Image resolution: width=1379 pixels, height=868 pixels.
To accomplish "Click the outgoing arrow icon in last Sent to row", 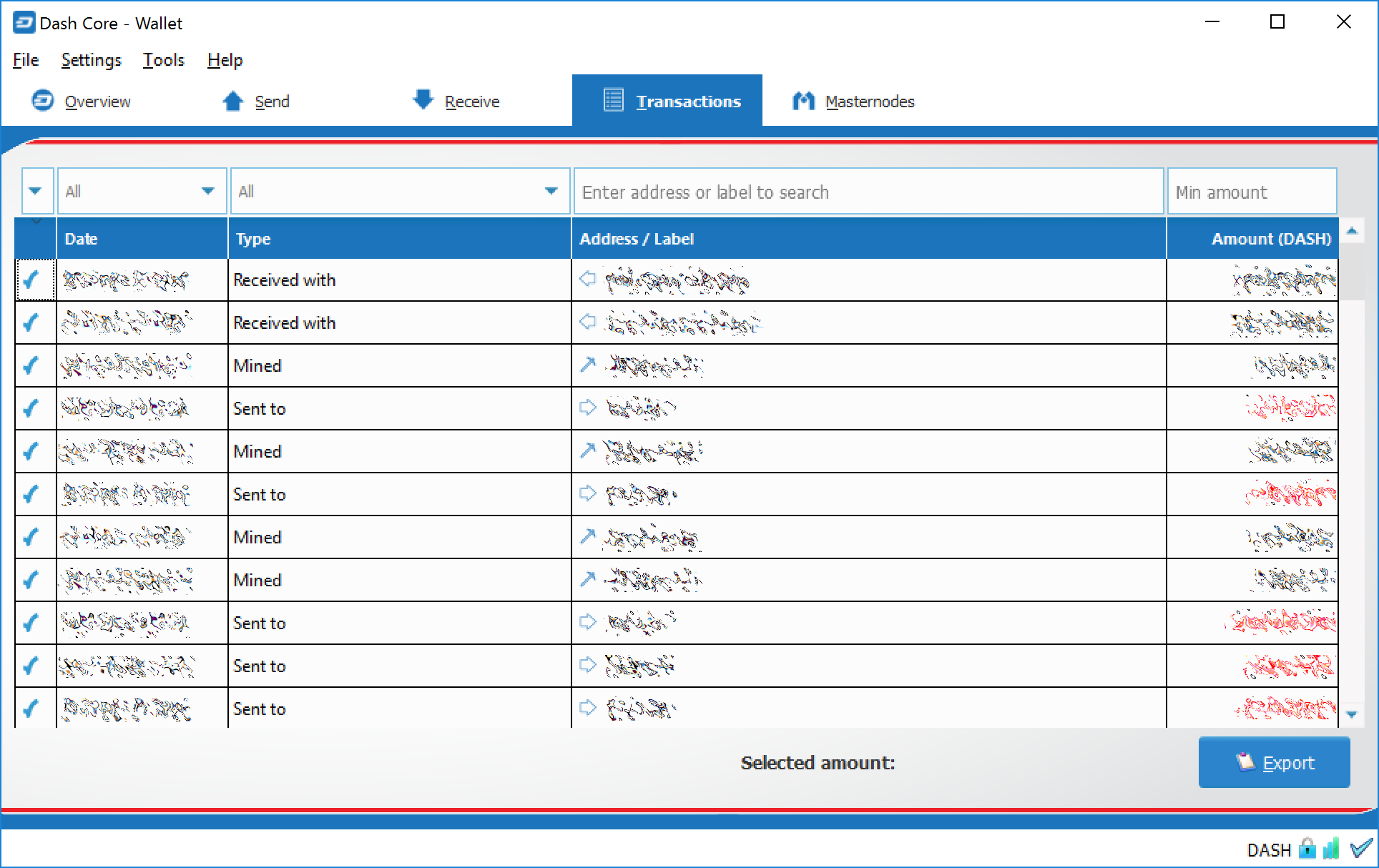I will [x=587, y=708].
